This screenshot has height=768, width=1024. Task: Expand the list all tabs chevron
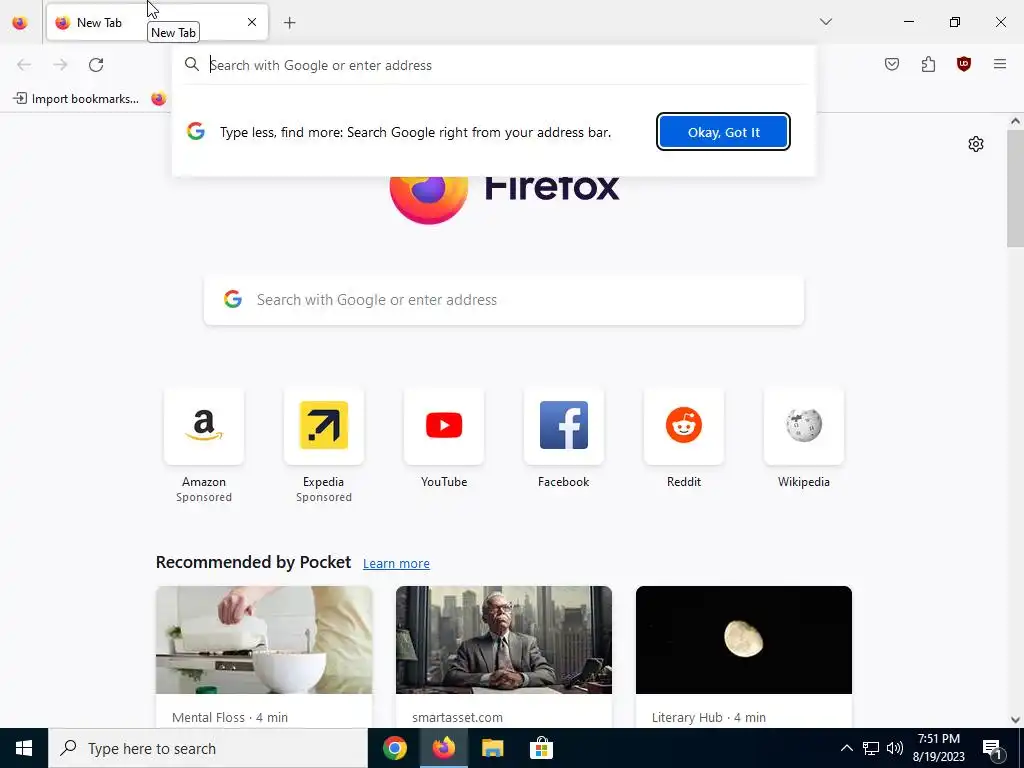point(826,22)
